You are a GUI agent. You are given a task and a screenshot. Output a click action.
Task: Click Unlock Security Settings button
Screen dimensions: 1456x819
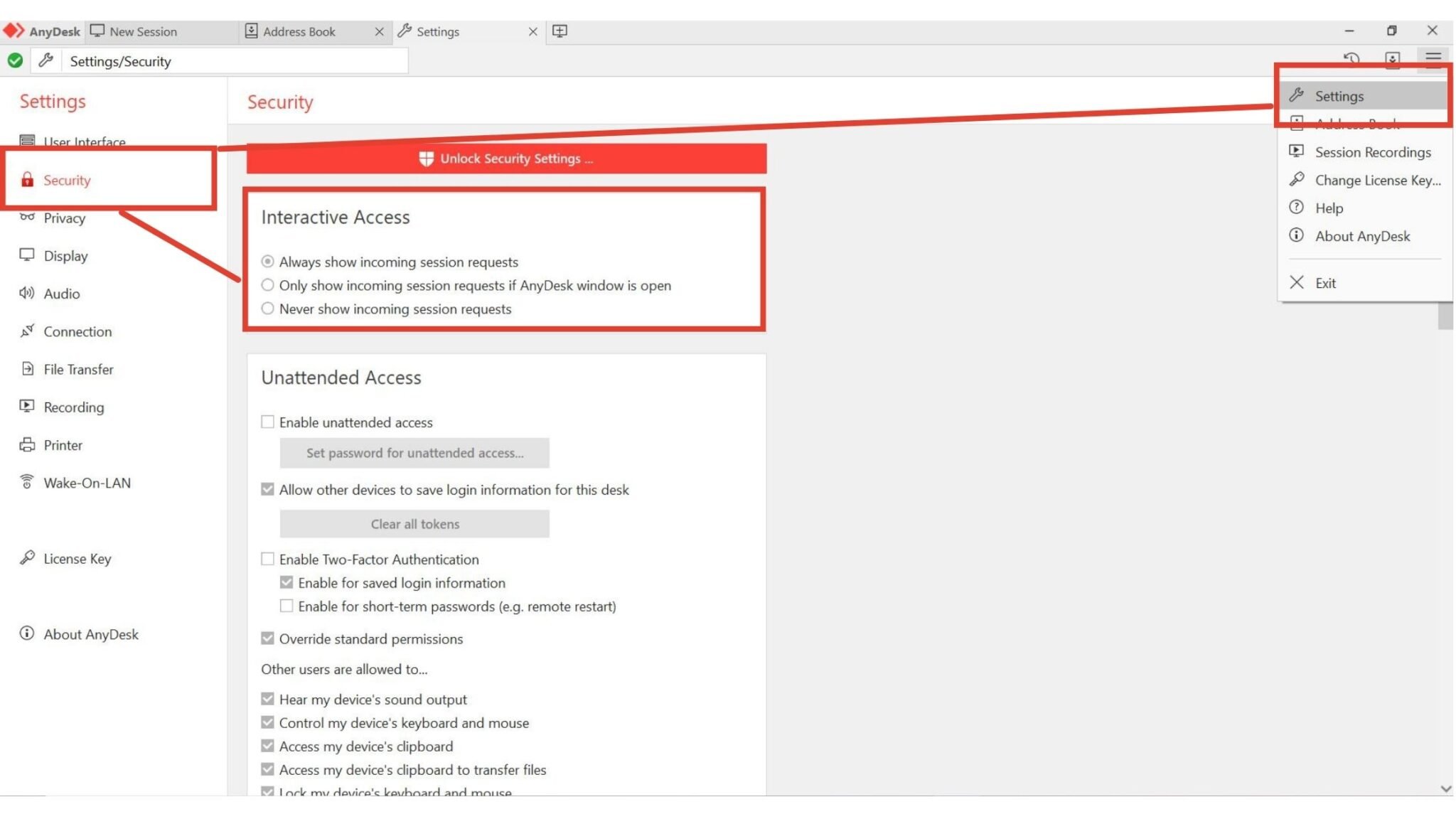tap(506, 159)
